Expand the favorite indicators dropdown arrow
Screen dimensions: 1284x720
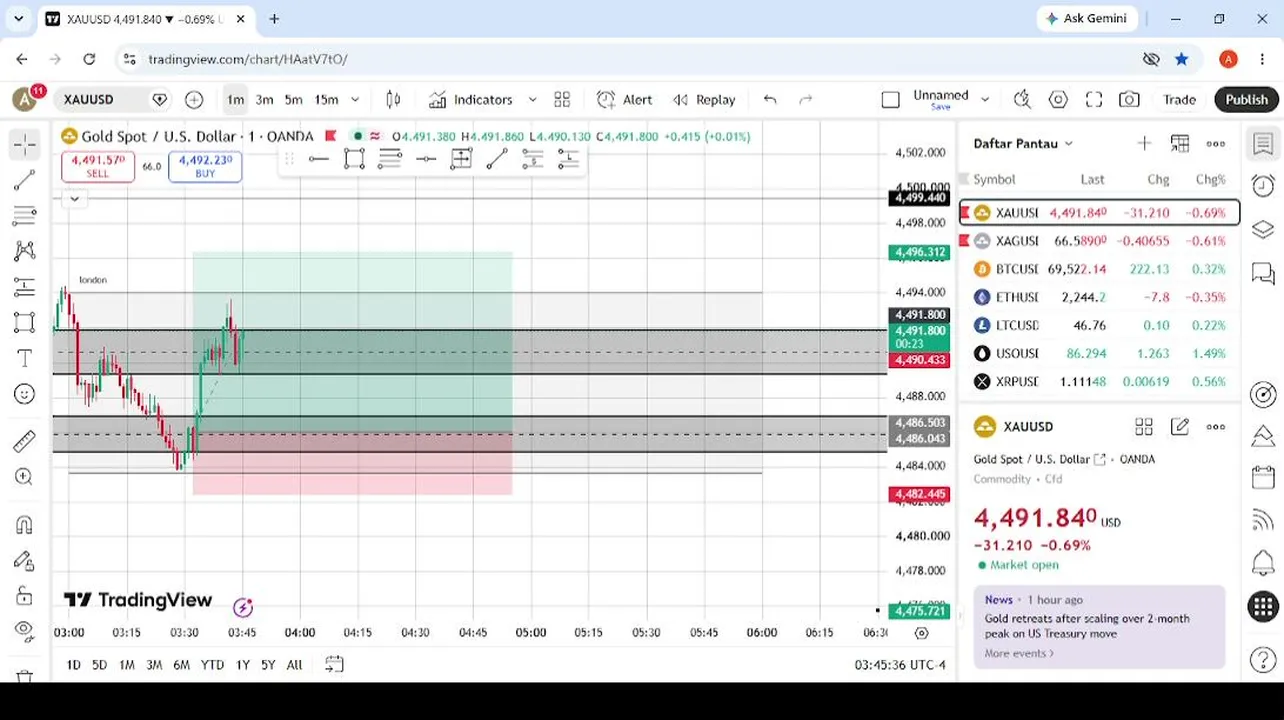(x=532, y=99)
